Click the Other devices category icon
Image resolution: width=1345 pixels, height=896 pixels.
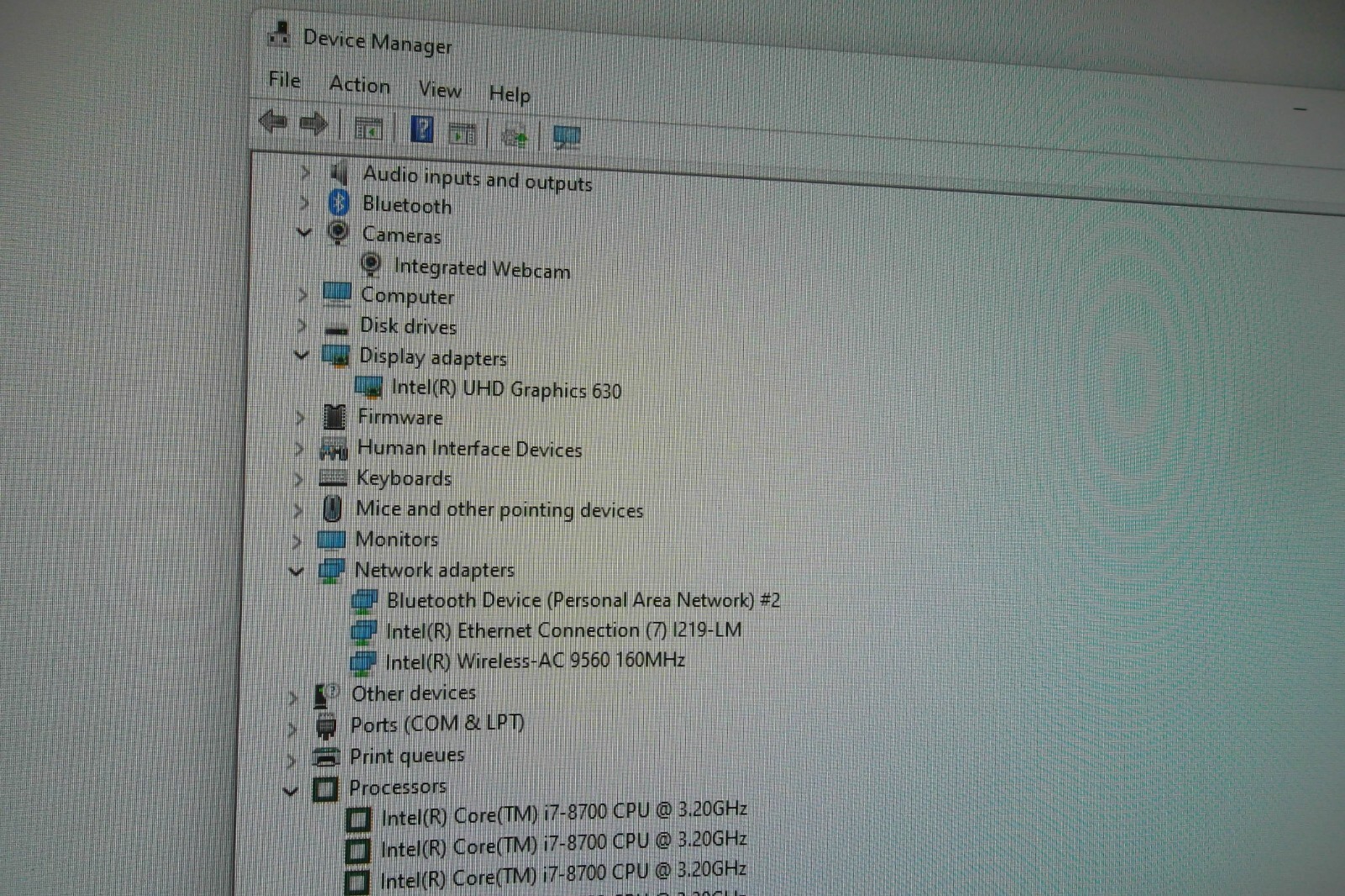pos(326,694)
